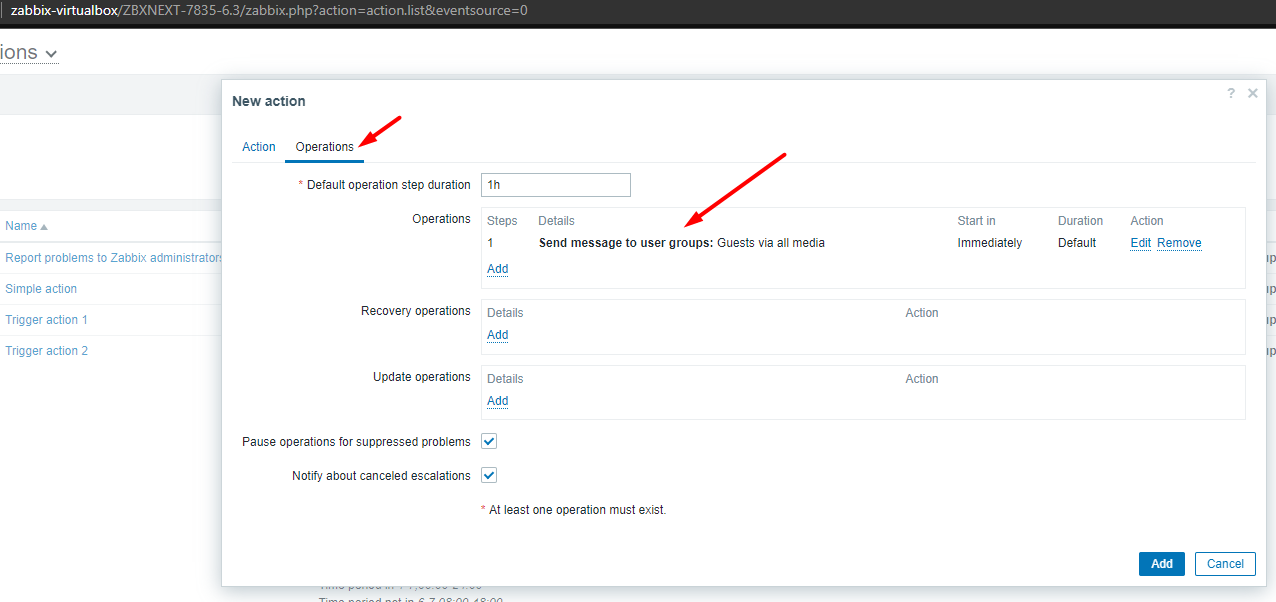Click the 'At least one operation must exist' note

point(574,510)
